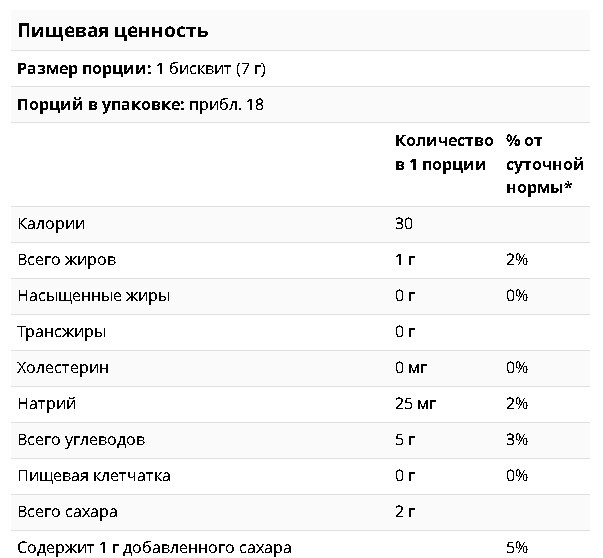Click the Содержит 1 г добавленного сахара text
This screenshot has width=603, height=558.
pos(155,548)
